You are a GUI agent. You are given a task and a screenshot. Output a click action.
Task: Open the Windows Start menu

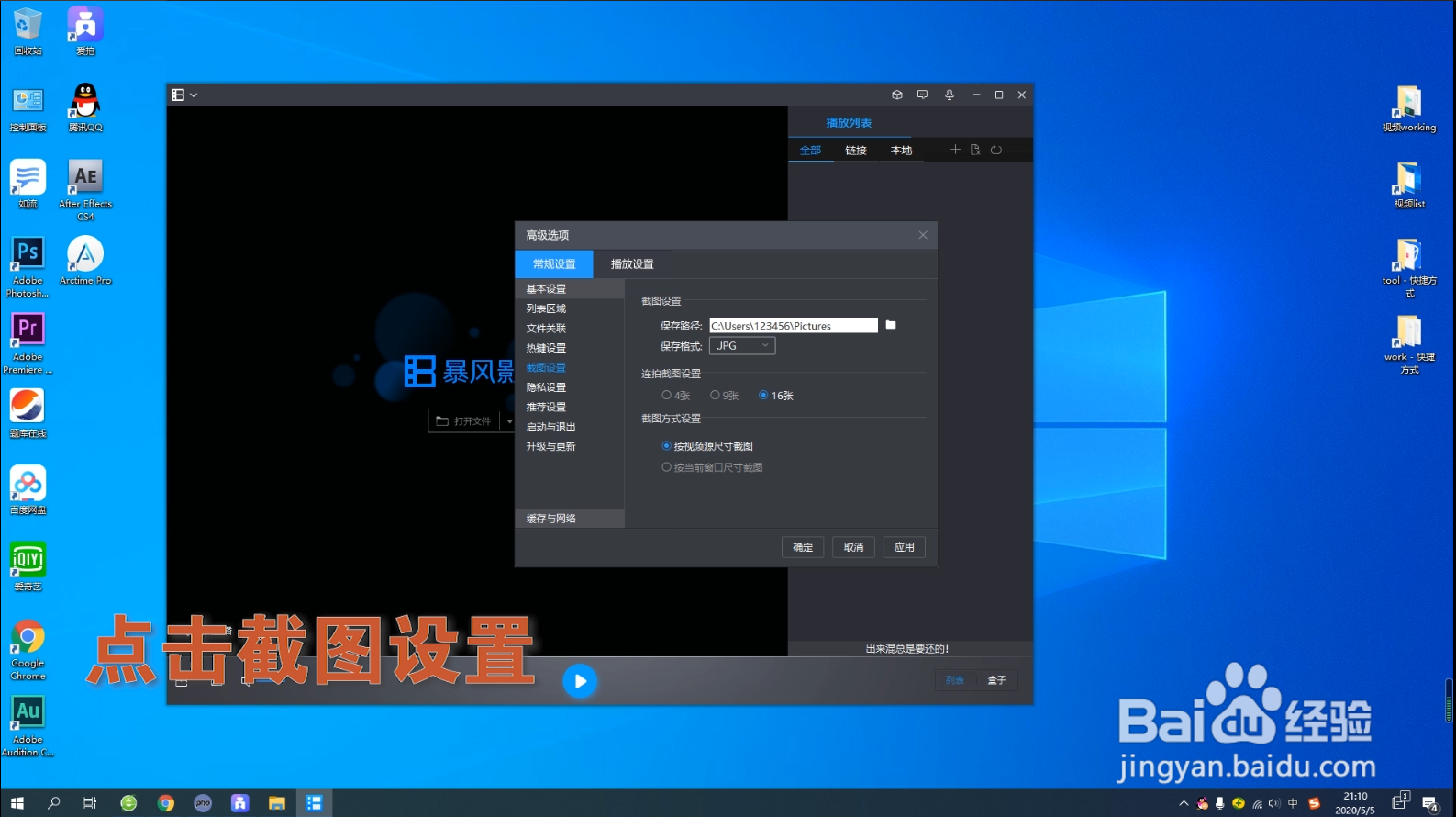pos(17,803)
